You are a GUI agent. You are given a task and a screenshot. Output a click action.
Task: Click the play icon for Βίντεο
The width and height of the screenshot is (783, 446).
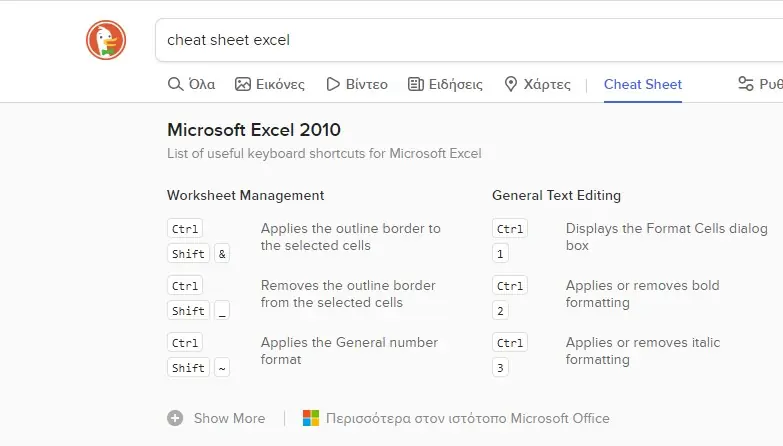pos(333,84)
